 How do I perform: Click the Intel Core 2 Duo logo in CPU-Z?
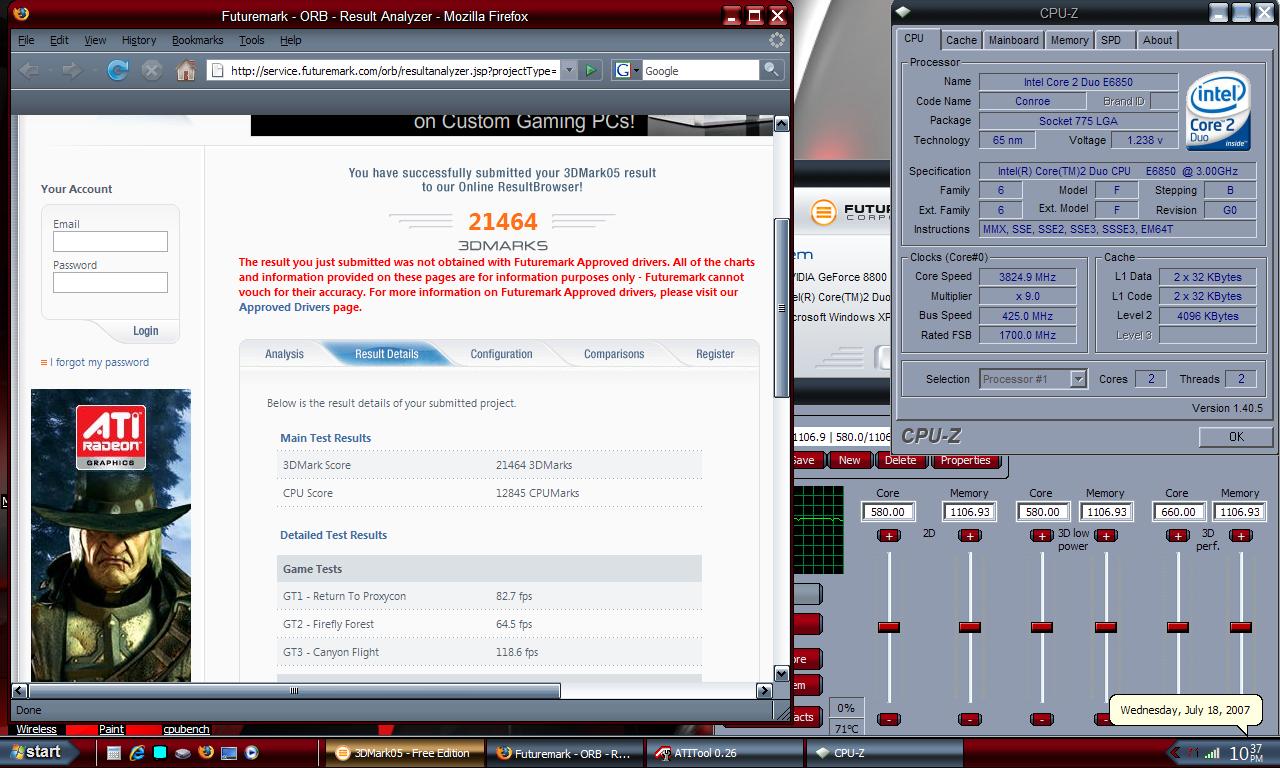click(x=1218, y=112)
